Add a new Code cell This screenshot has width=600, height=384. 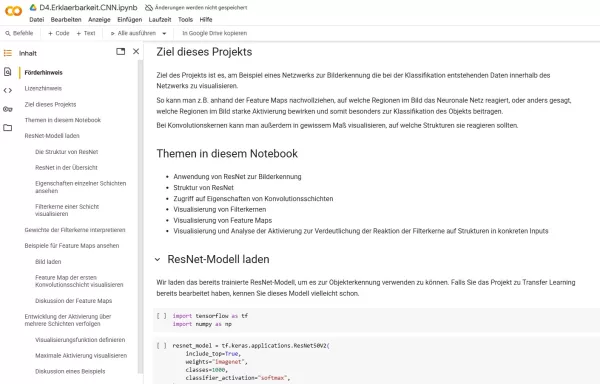59,33
